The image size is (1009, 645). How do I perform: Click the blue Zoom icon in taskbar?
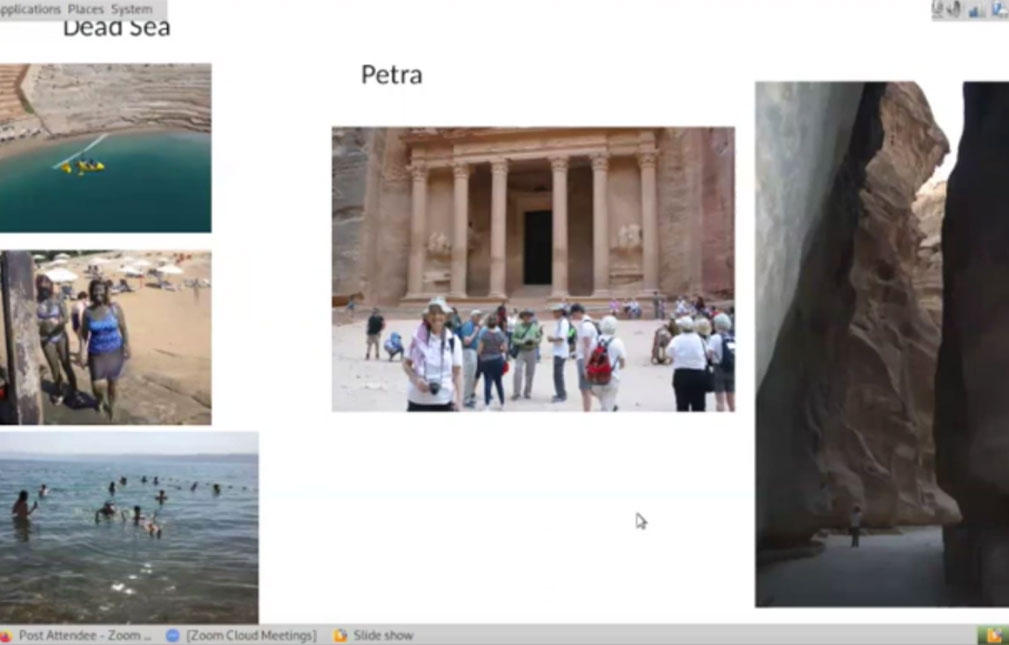(172, 635)
